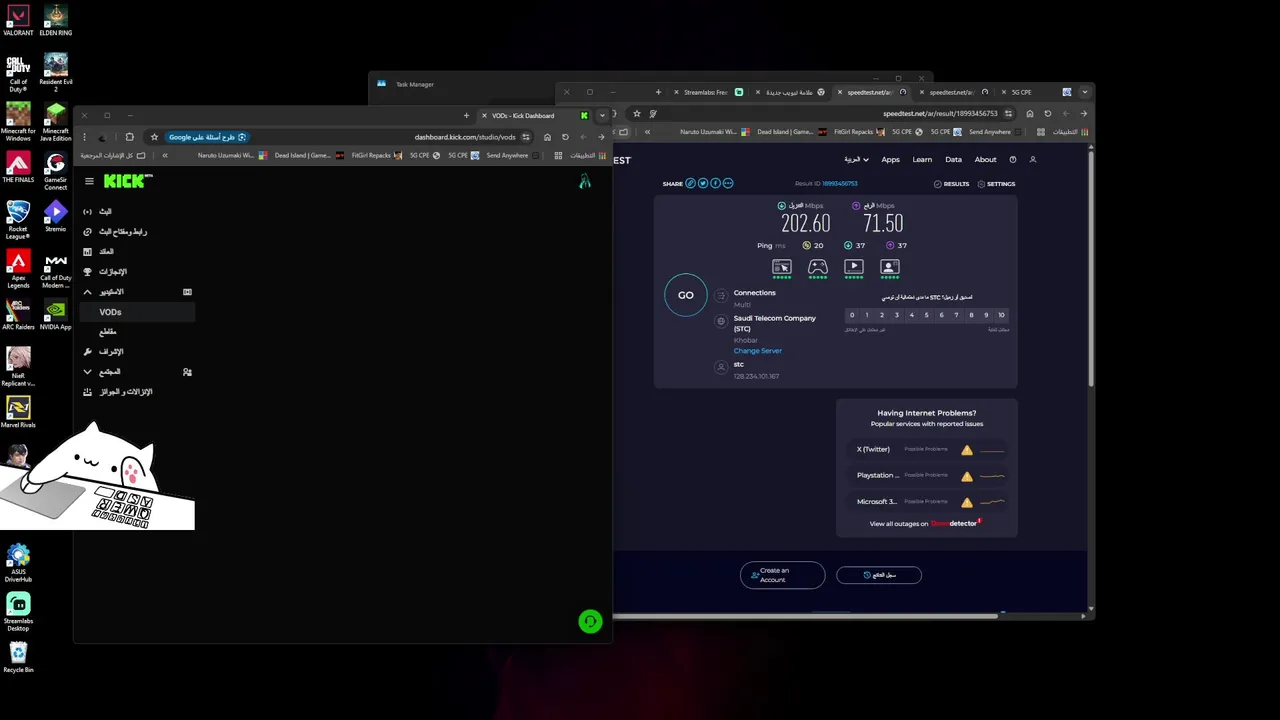The width and height of the screenshot is (1280, 720).
Task: Click the green KICK logo
Action: 128,181
